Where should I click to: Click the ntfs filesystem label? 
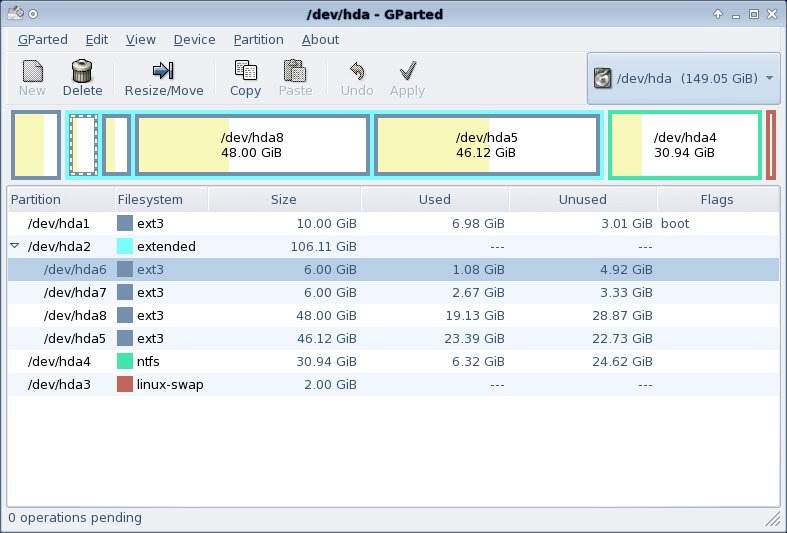tap(148, 361)
